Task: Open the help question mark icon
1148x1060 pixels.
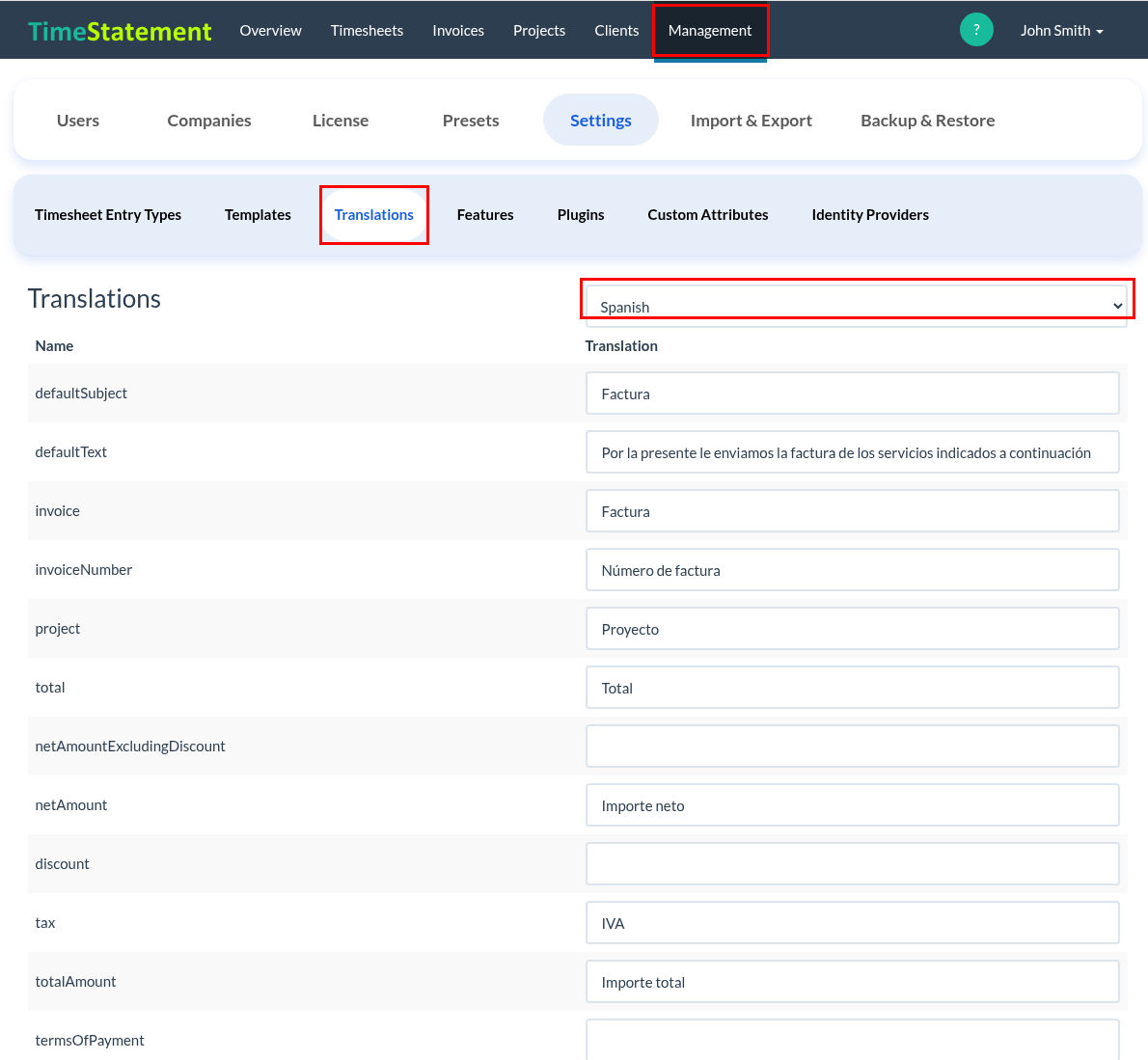Action: click(976, 30)
